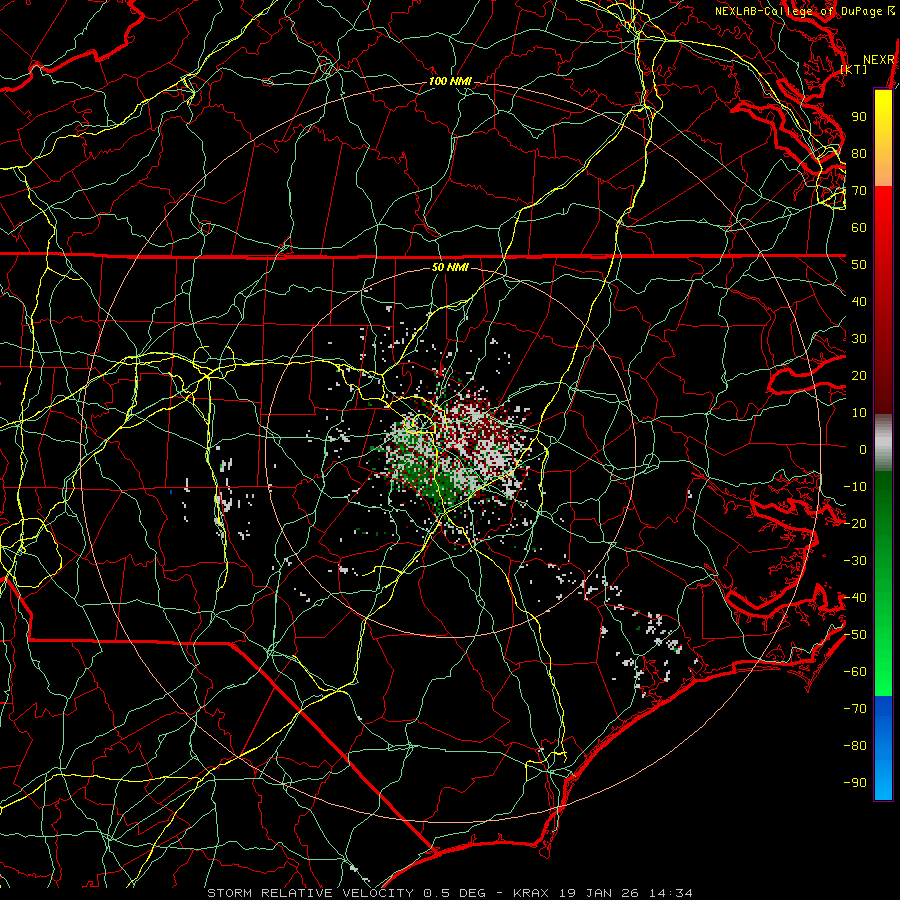Click the "19 JAN 26" date text

(600, 893)
